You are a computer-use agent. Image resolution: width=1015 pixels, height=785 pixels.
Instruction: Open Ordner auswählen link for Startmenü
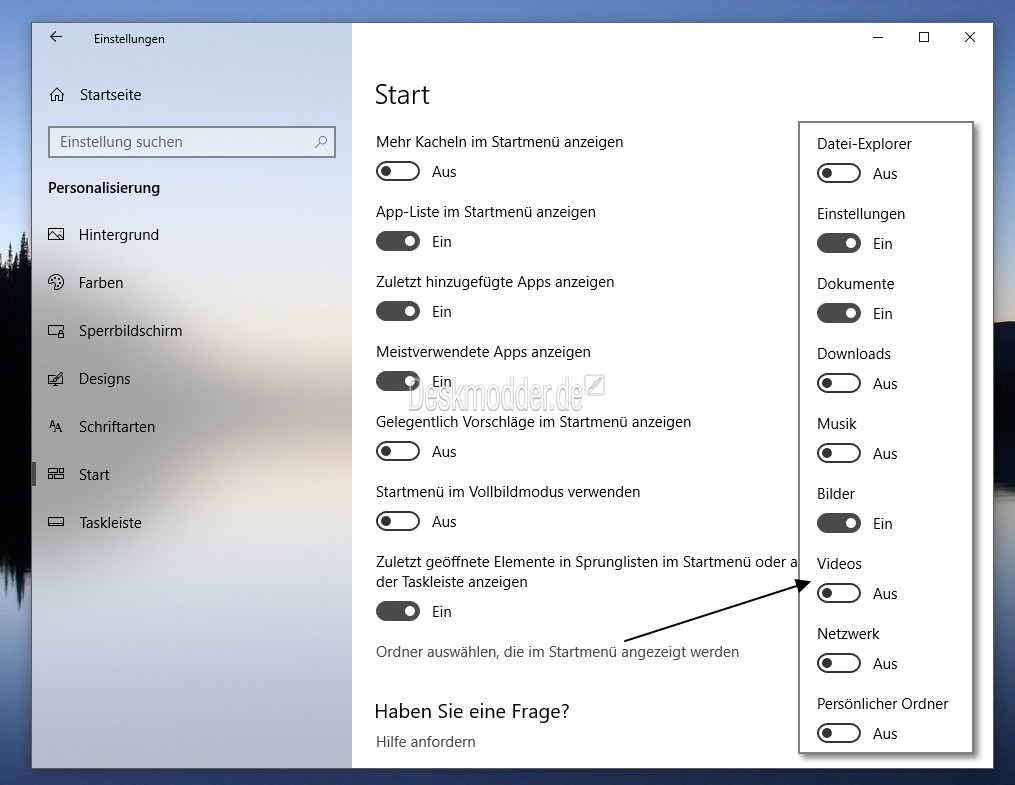557,652
